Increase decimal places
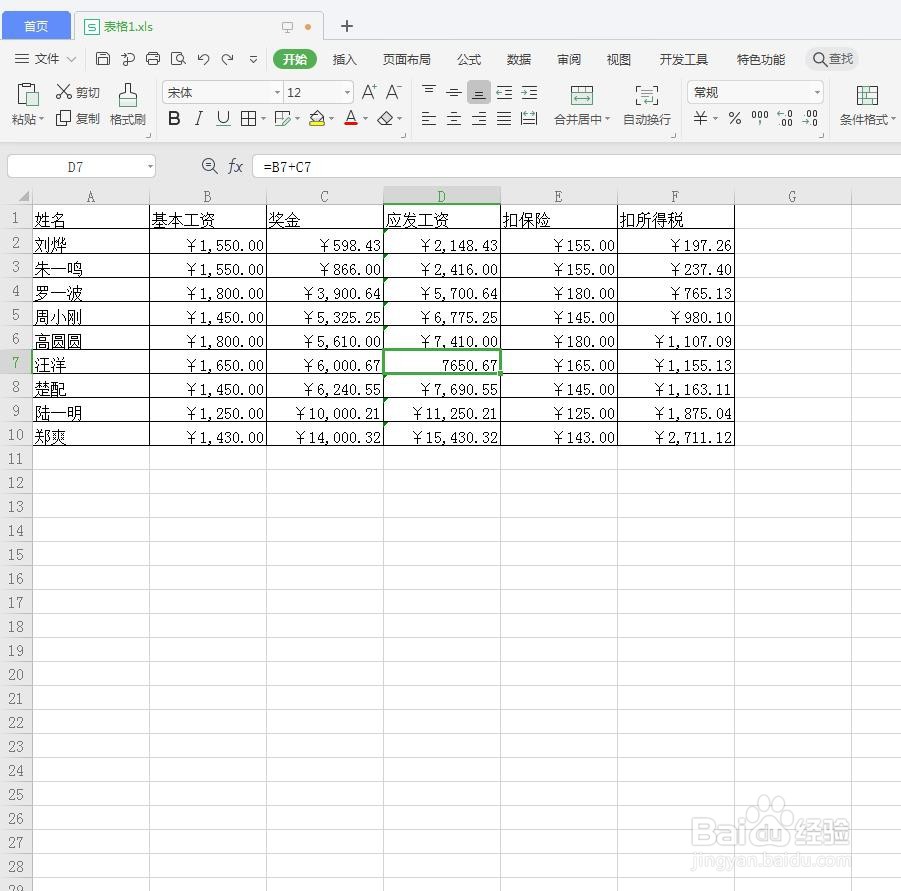 click(x=785, y=118)
